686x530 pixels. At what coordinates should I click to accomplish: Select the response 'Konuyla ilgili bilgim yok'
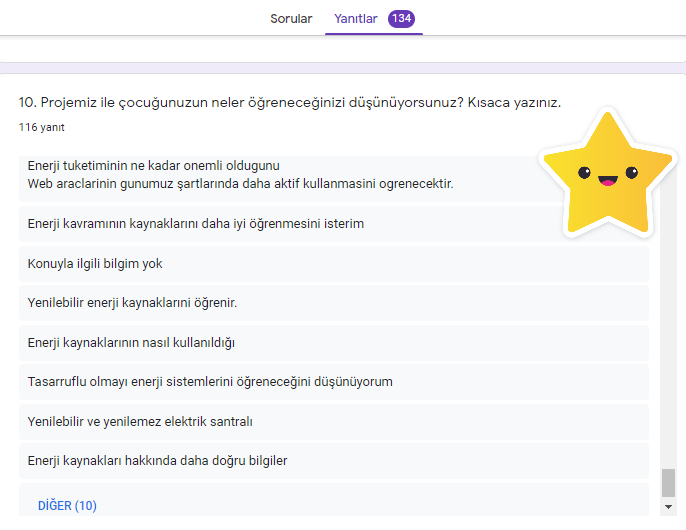[334, 263]
